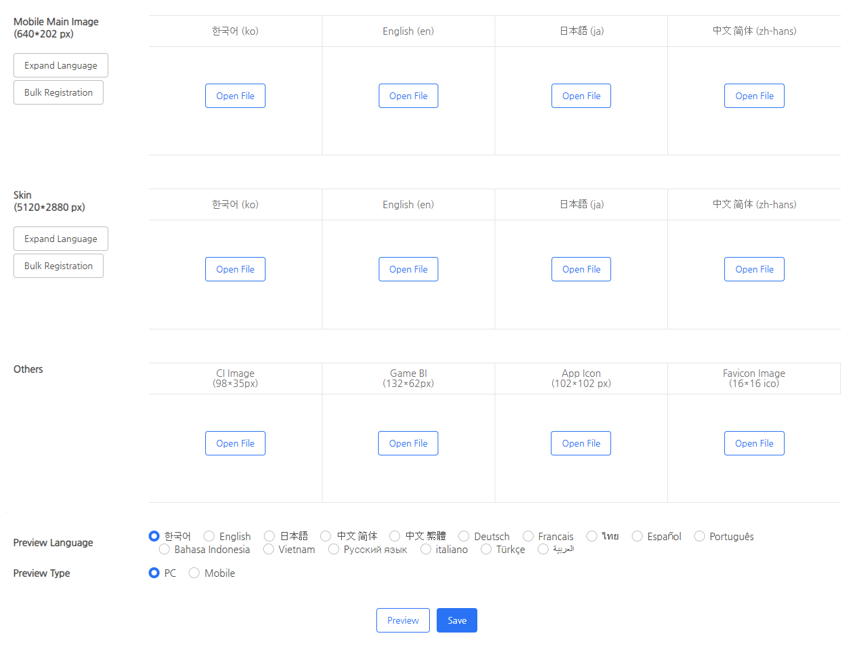855x649 pixels.
Task: Expand Language under Mobile Main Image
Action: (x=61, y=66)
